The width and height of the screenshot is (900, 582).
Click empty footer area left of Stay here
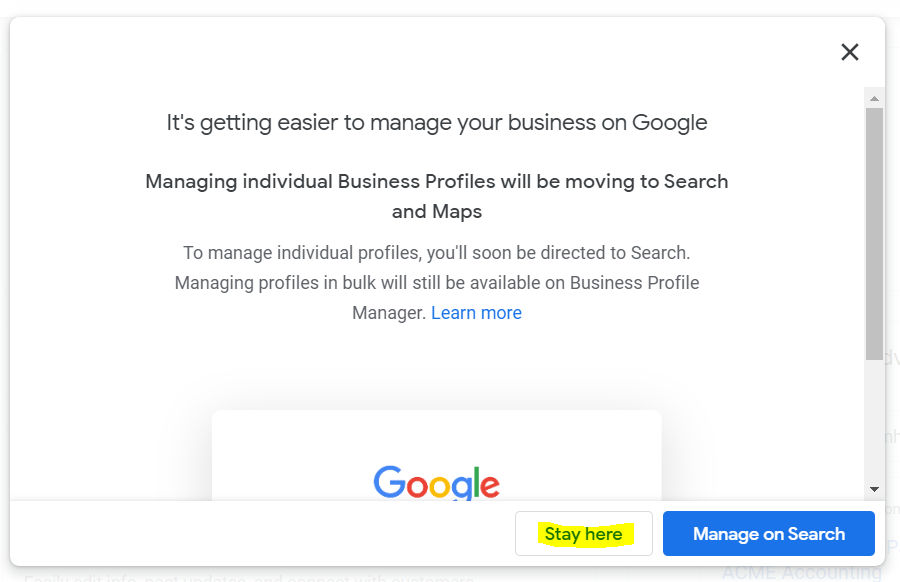click(262, 533)
